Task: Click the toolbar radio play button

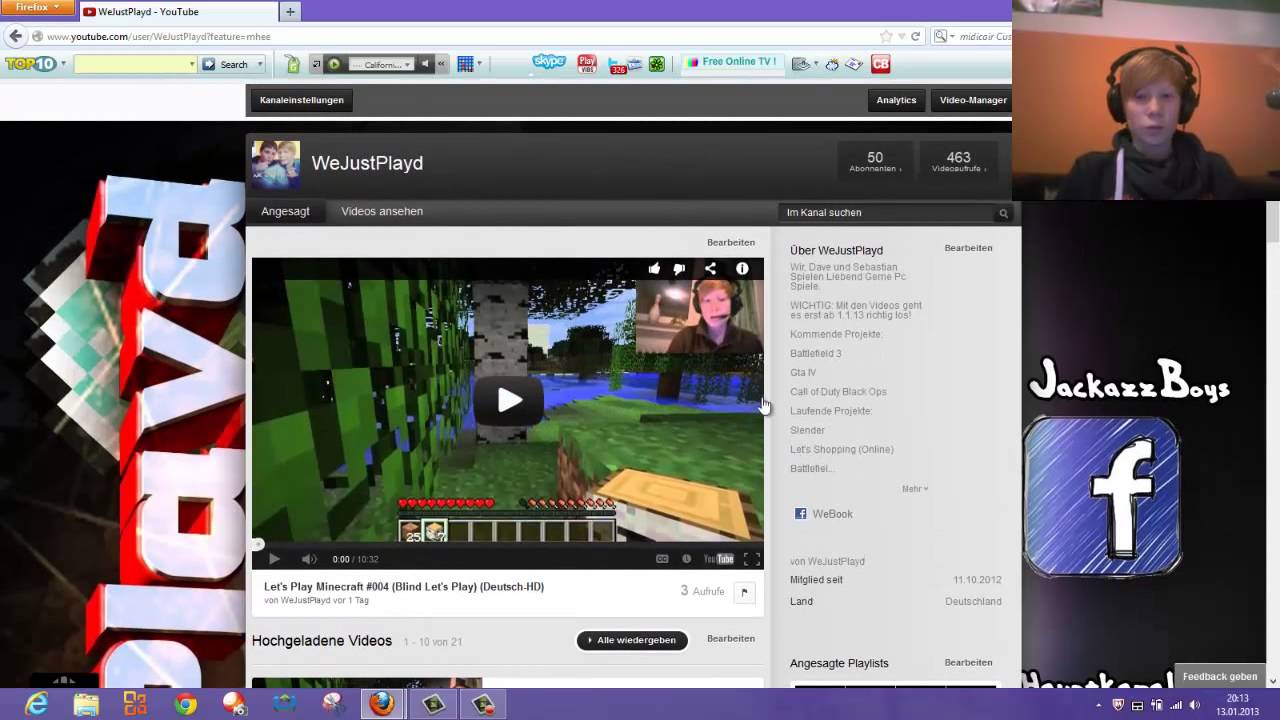Action: point(334,64)
